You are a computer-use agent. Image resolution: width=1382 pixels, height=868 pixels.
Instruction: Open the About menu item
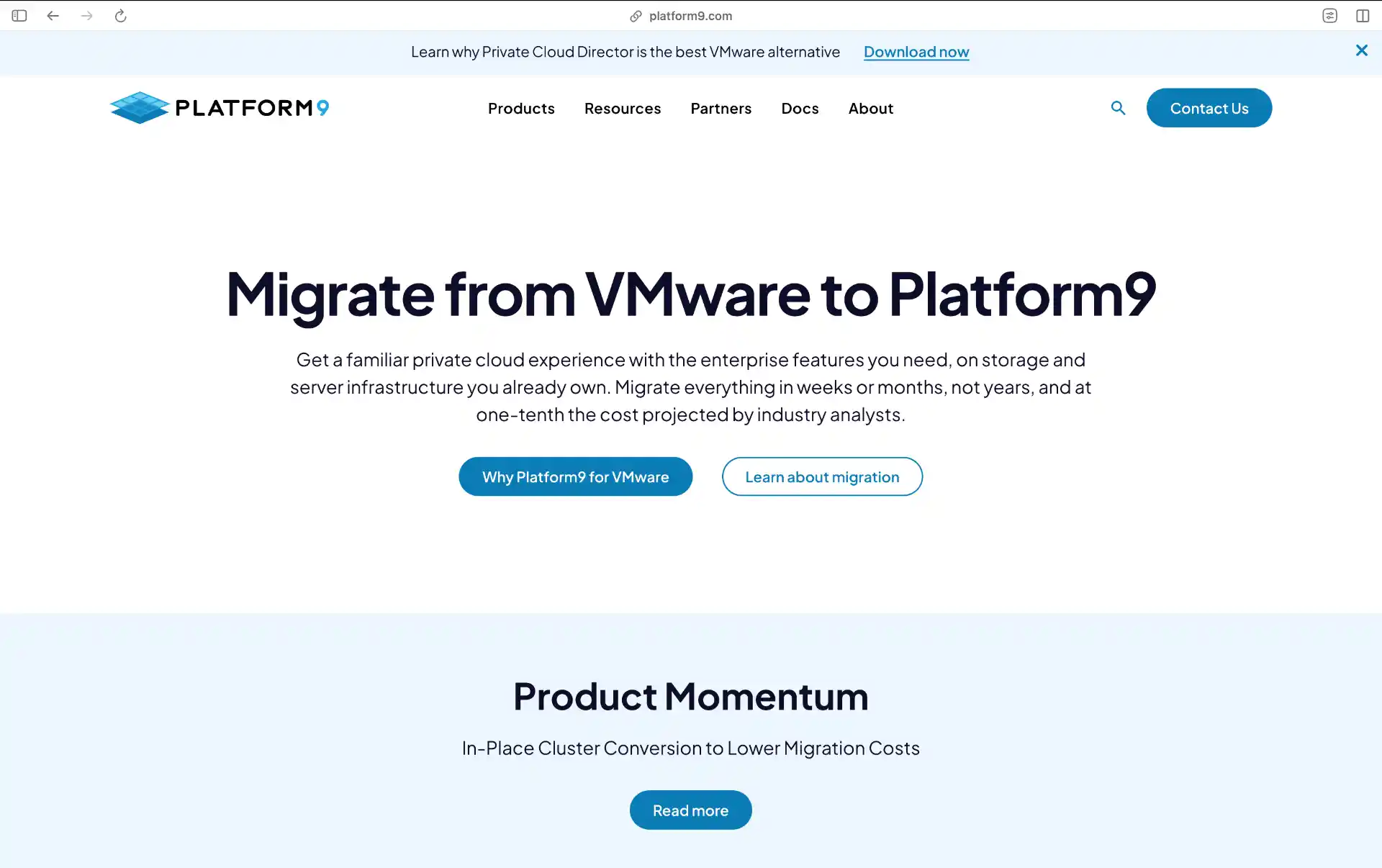coord(870,108)
